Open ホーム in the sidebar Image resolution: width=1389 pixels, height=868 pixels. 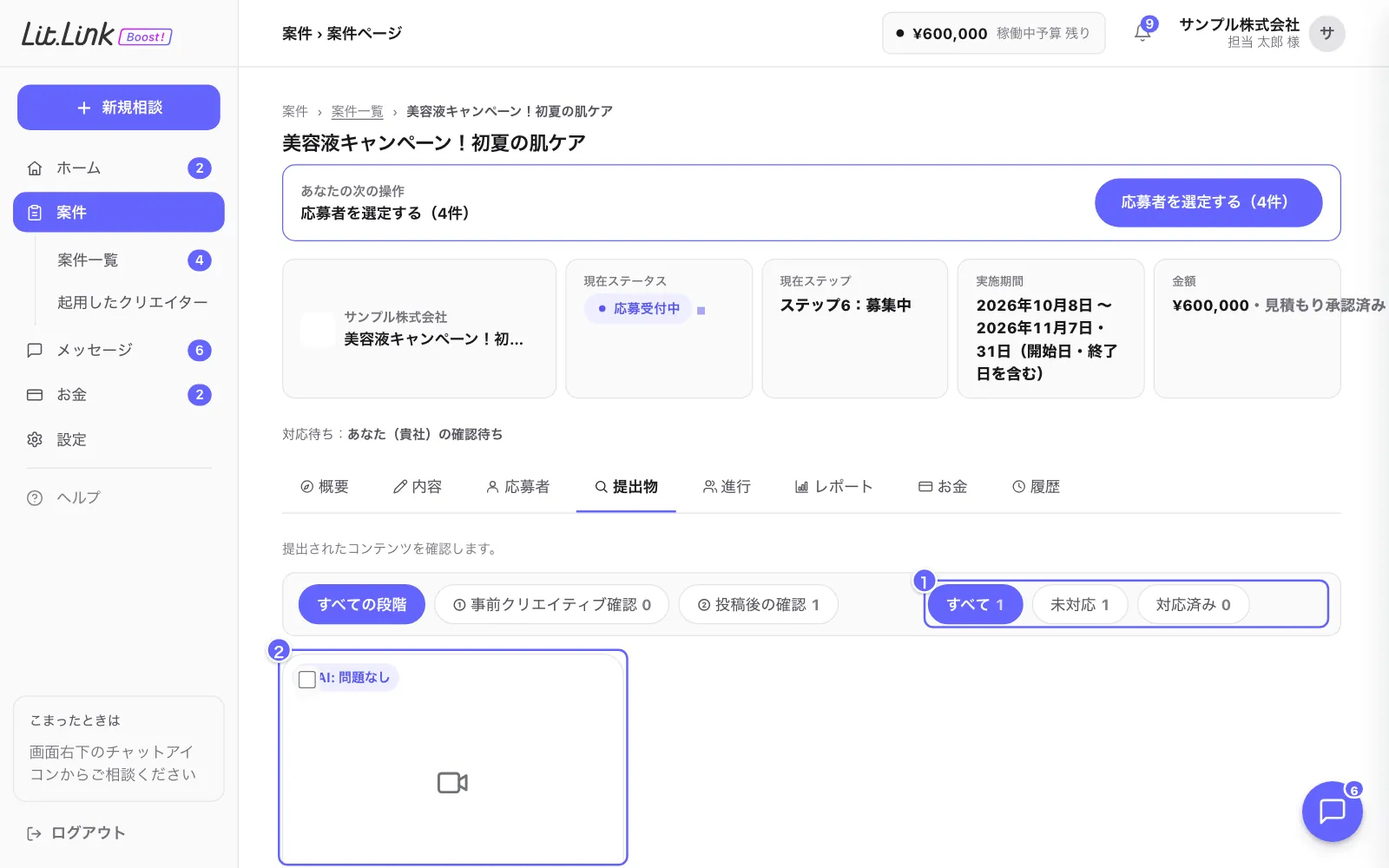(119, 168)
